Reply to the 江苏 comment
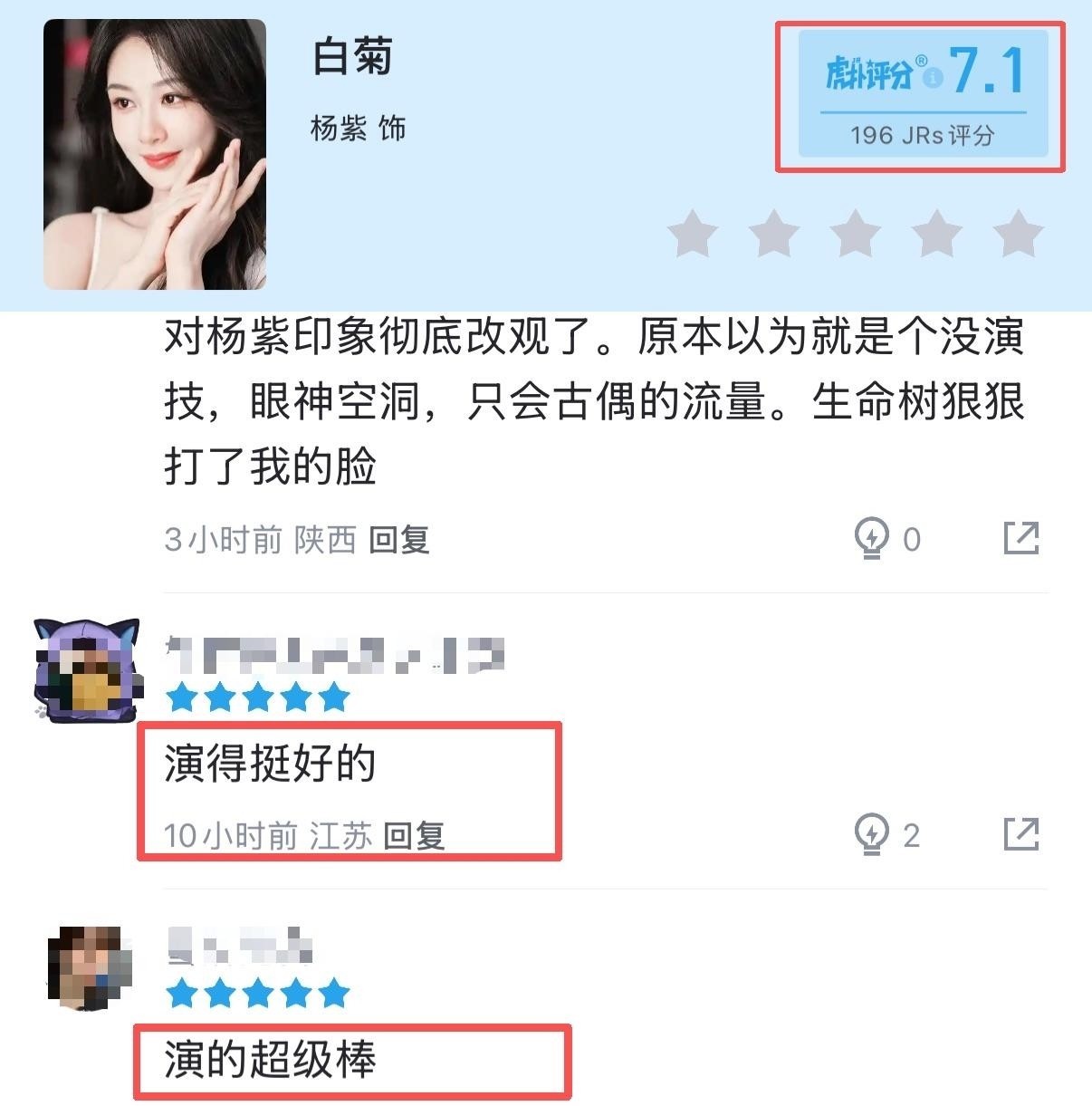 coord(414,835)
